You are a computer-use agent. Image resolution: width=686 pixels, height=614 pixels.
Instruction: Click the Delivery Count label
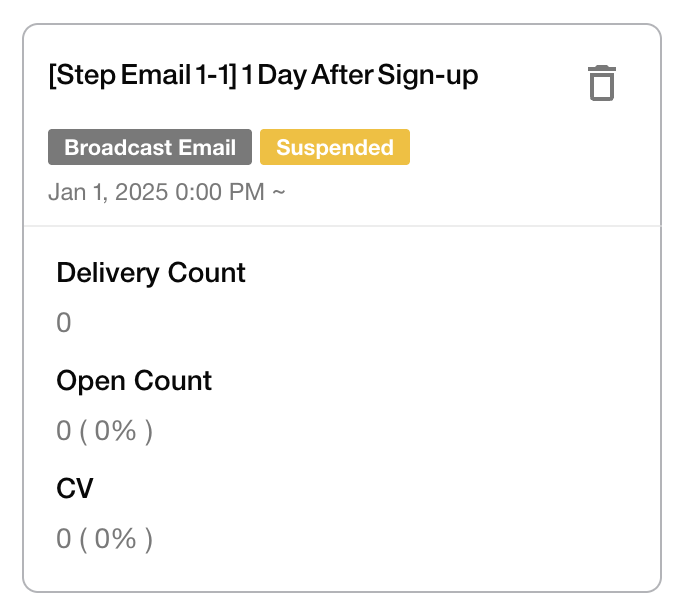click(151, 273)
